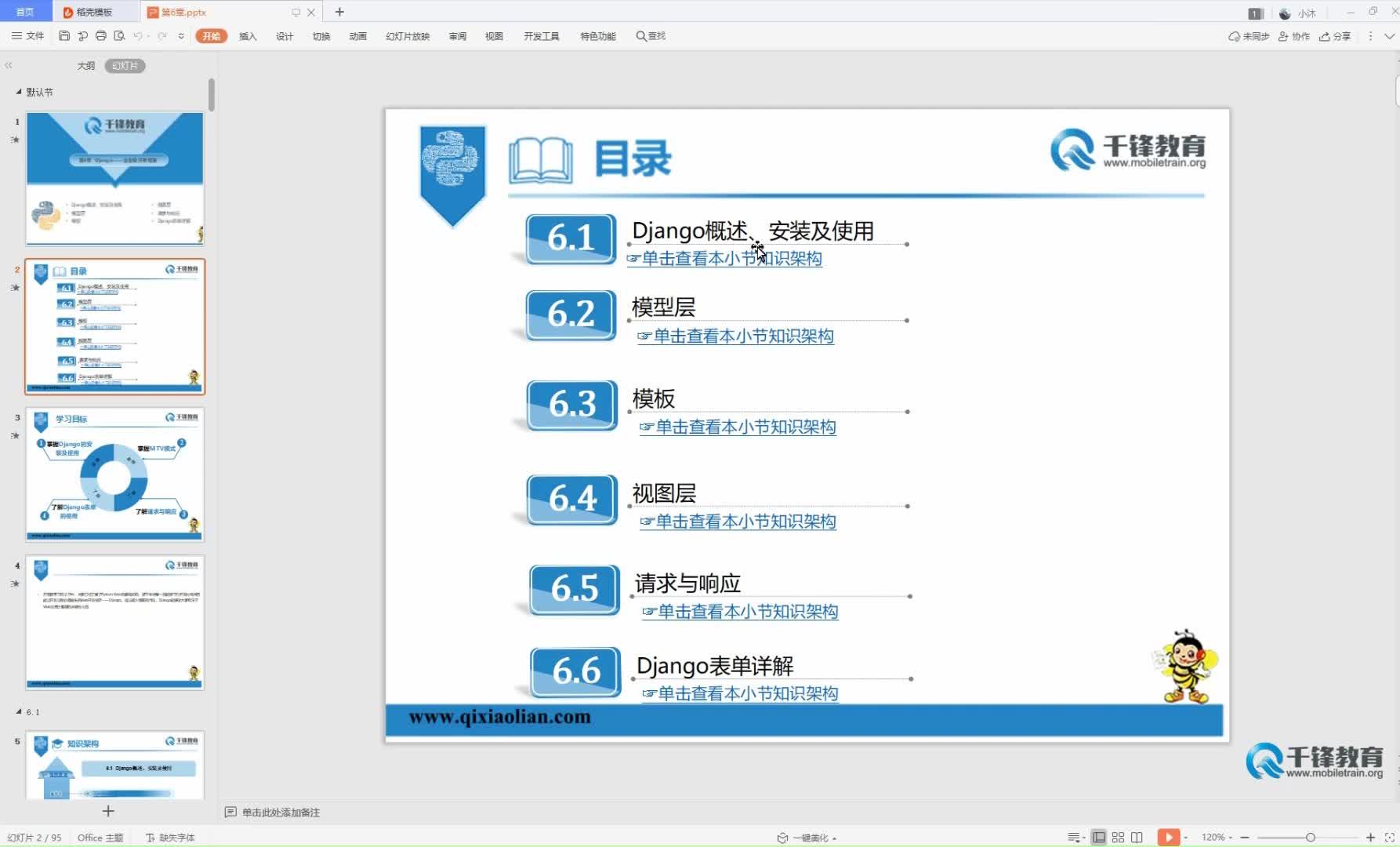Viewport: 1400px width, 847px height.
Task: Switch to reading view in status bar
Action: [x=1137, y=838]
